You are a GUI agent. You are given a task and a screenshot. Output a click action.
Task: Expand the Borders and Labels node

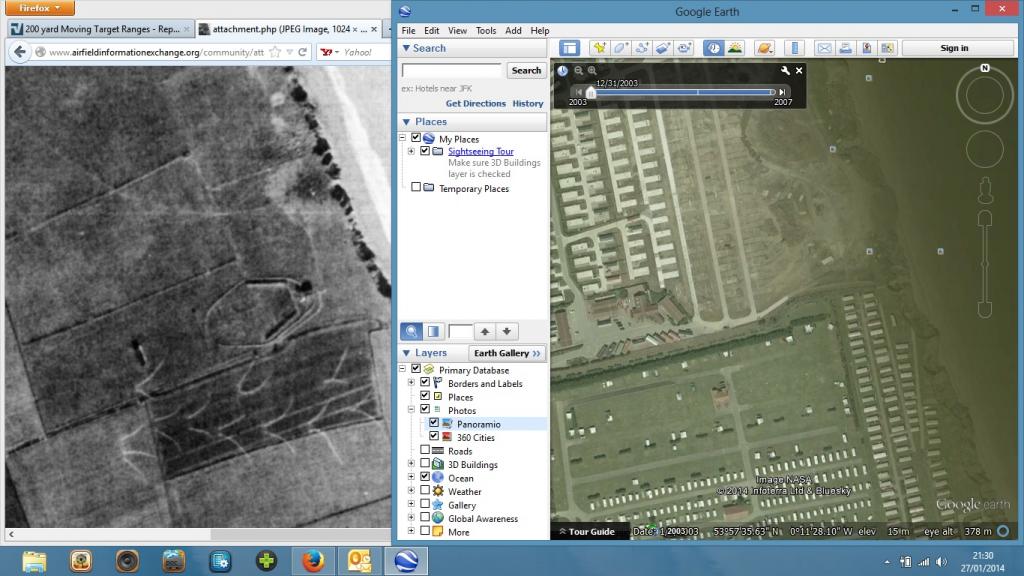[x=411, y=383]
